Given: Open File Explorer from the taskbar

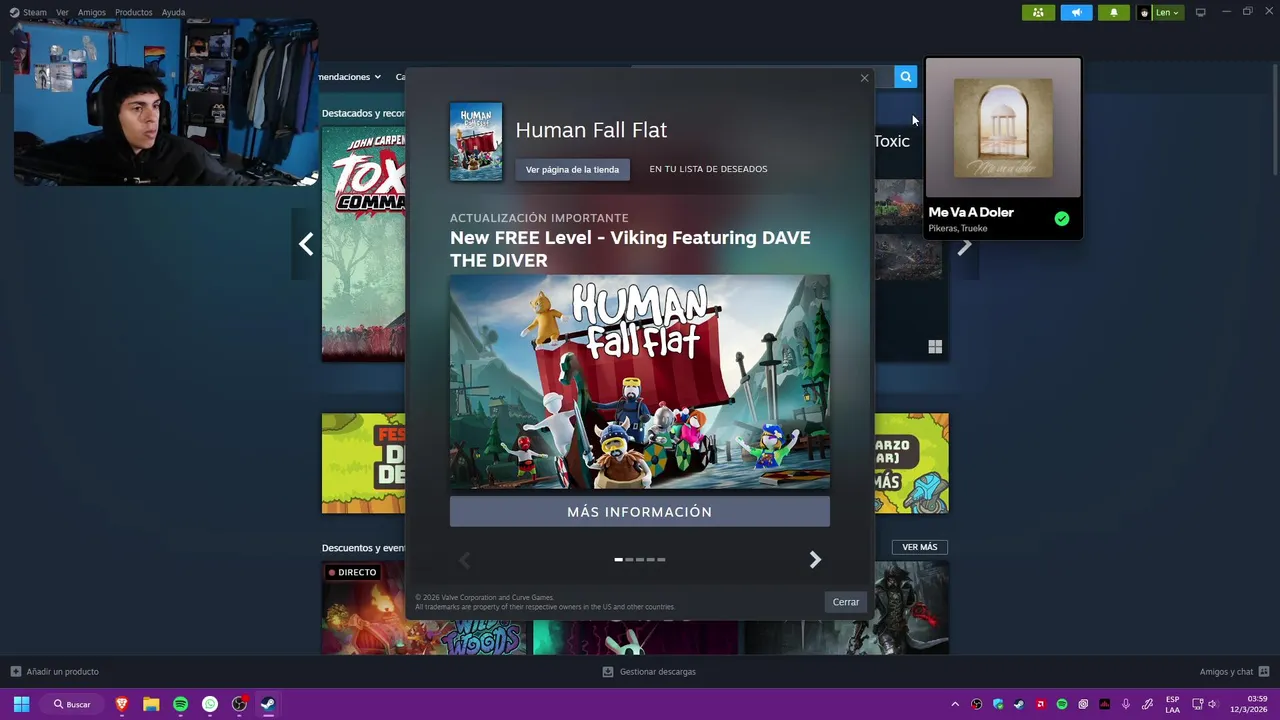Looking at the screenshot, I should (151, 704).
